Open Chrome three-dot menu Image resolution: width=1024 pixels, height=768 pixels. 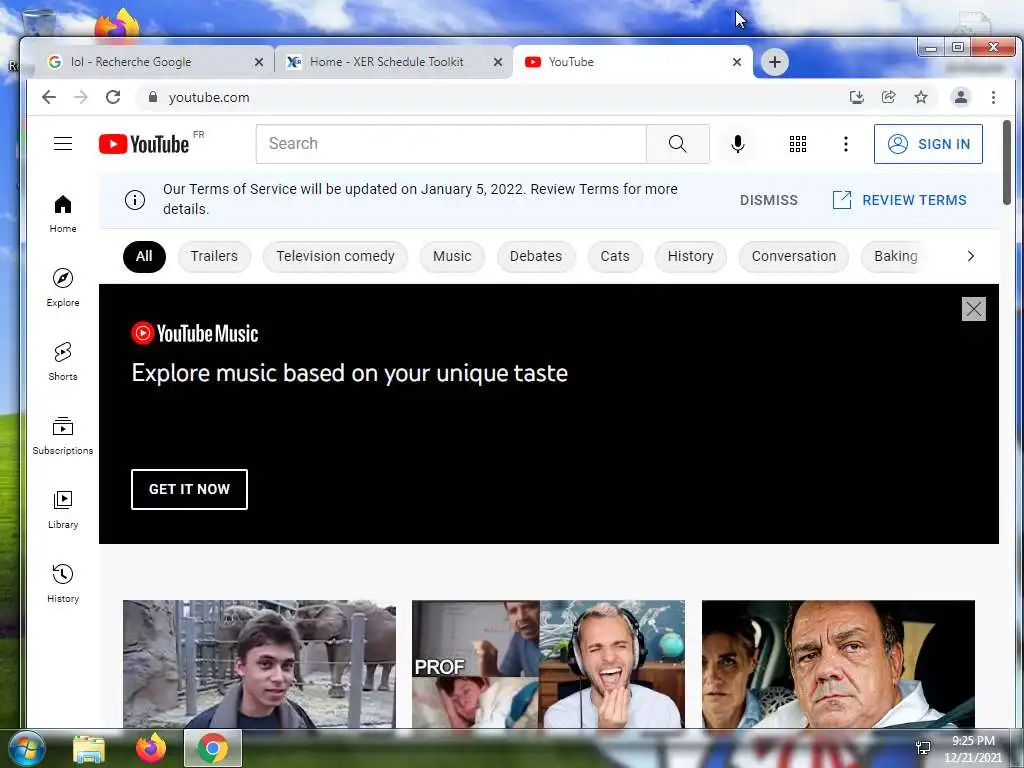pos(993,97)
